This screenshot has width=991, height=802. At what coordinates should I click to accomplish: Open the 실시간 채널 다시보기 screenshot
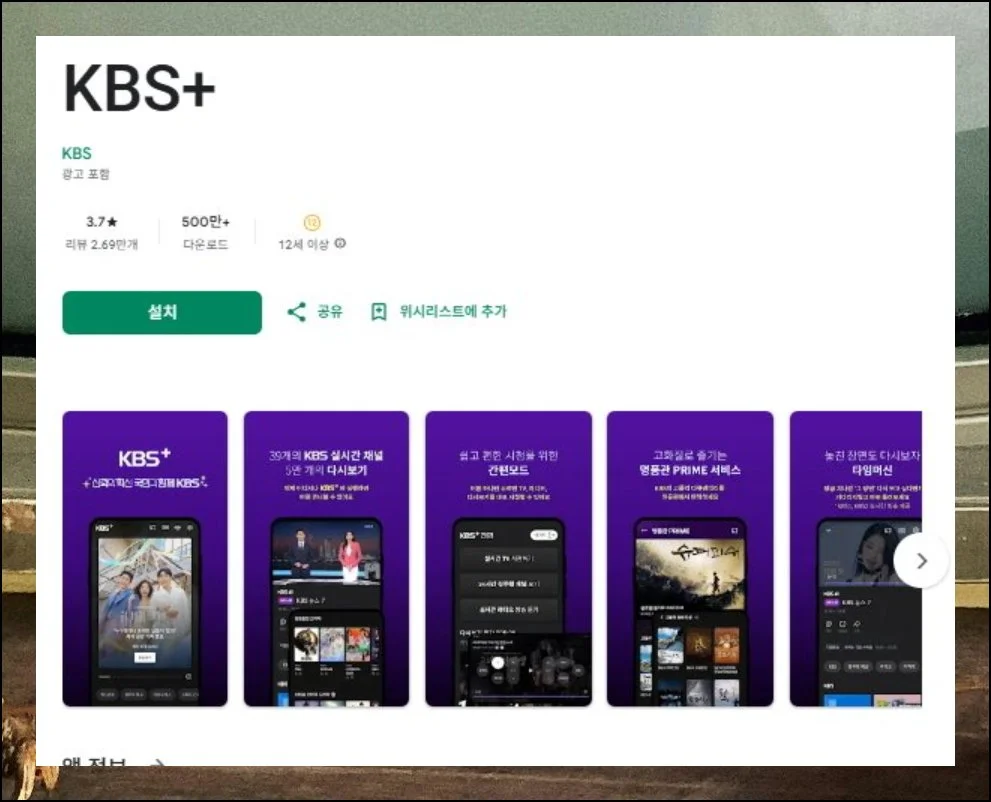[x=326, y=558]
